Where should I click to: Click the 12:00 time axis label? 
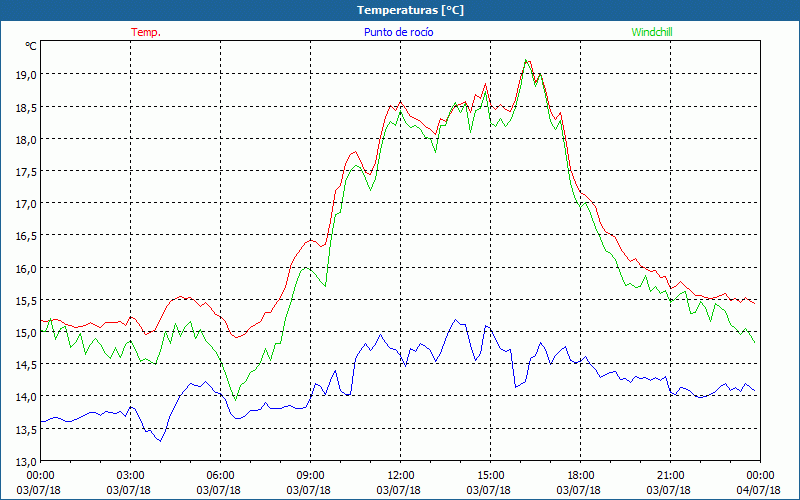(401, 476)
